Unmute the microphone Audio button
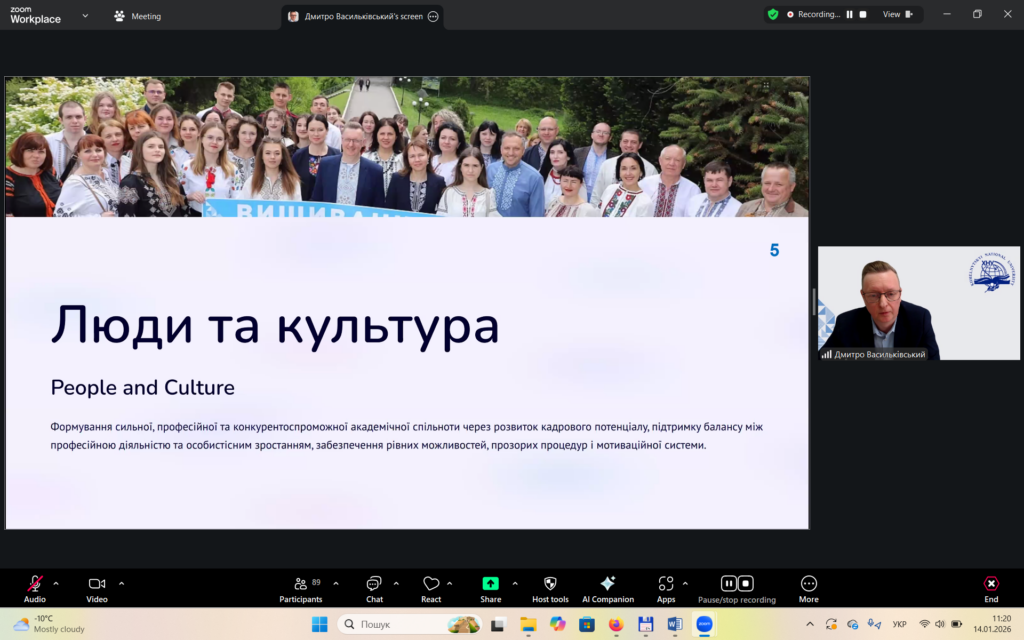1024x640 pixels. pos(35,584)
